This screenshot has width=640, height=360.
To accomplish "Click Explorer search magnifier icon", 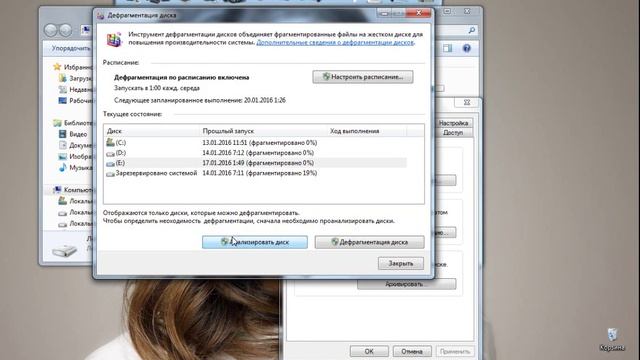I will click(471, 30).
